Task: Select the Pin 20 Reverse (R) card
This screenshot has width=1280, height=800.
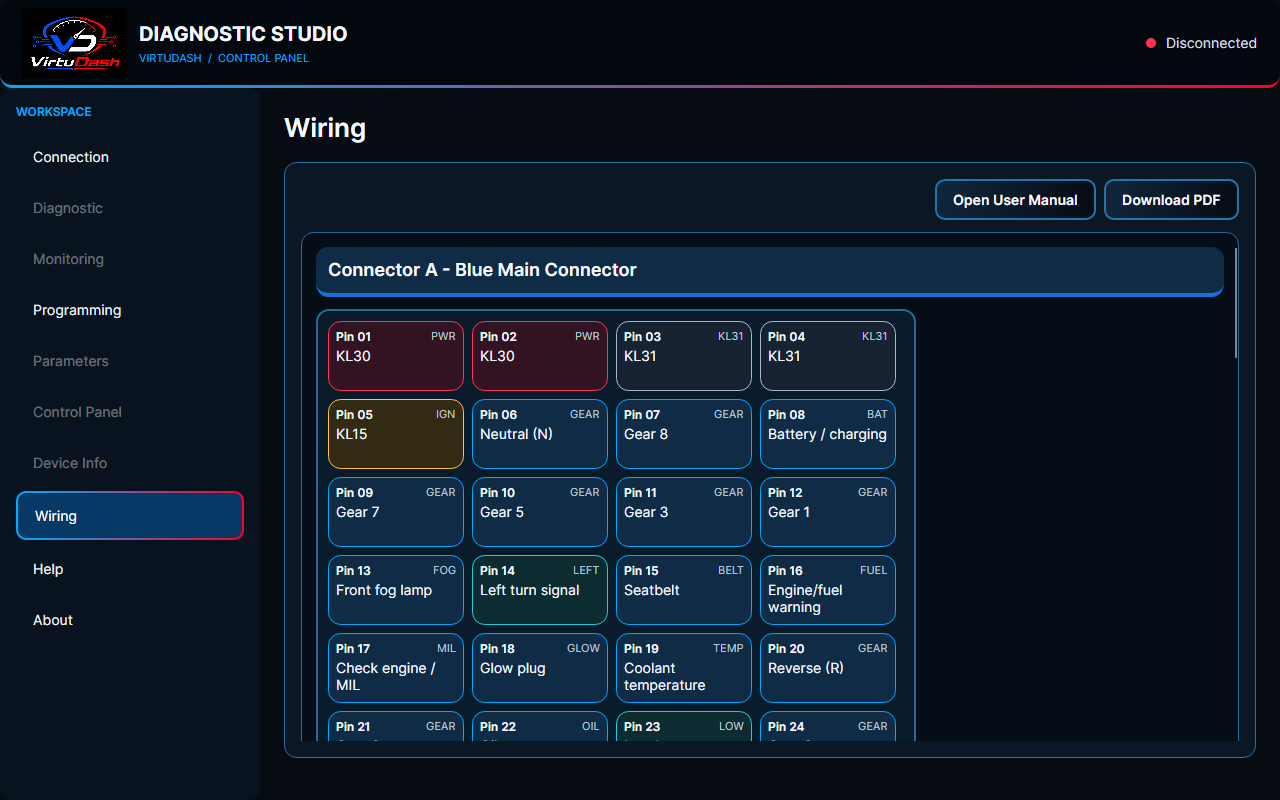Action: [828, 668]
